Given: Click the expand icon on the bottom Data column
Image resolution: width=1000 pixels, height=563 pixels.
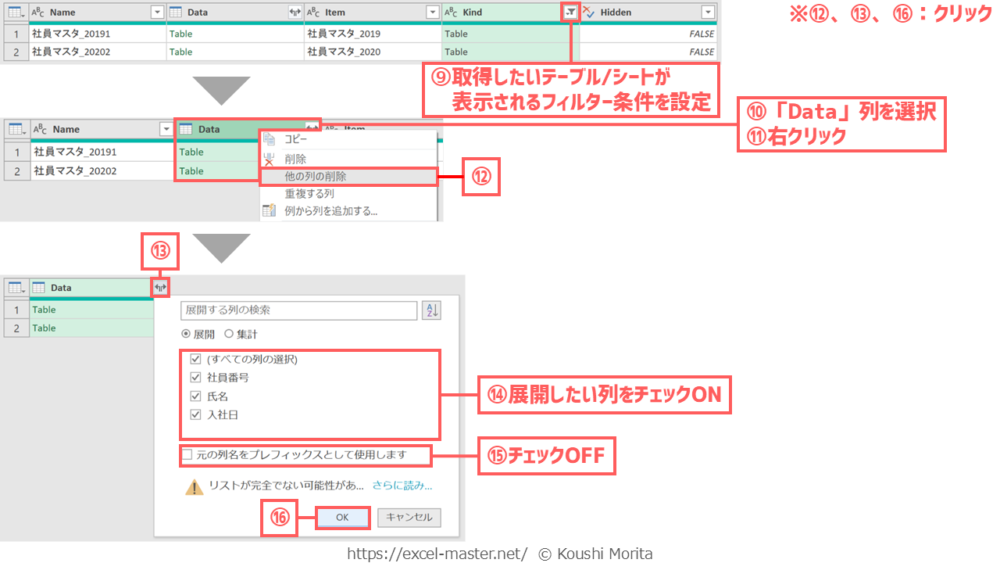Looking at the screenshot, I should (161, 288).
